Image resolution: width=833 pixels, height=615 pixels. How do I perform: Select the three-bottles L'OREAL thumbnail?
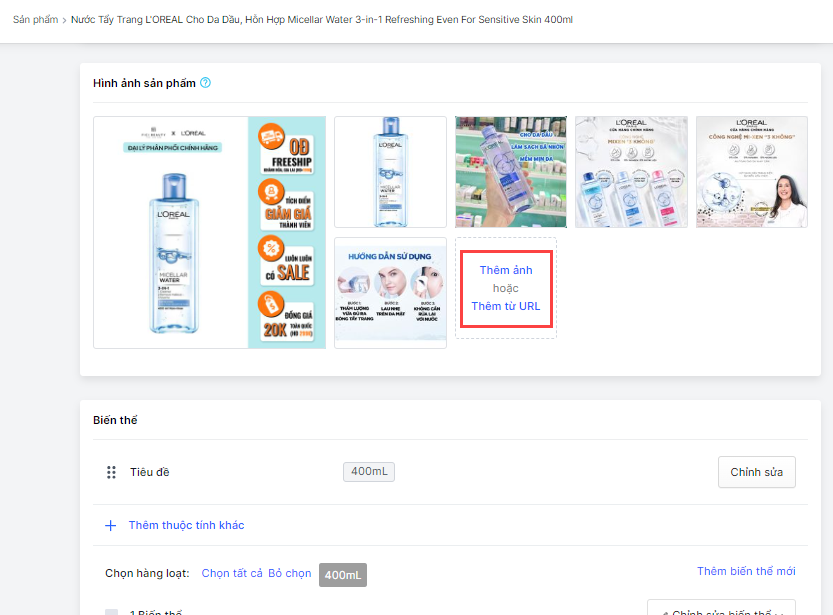[x=631, y=172]
